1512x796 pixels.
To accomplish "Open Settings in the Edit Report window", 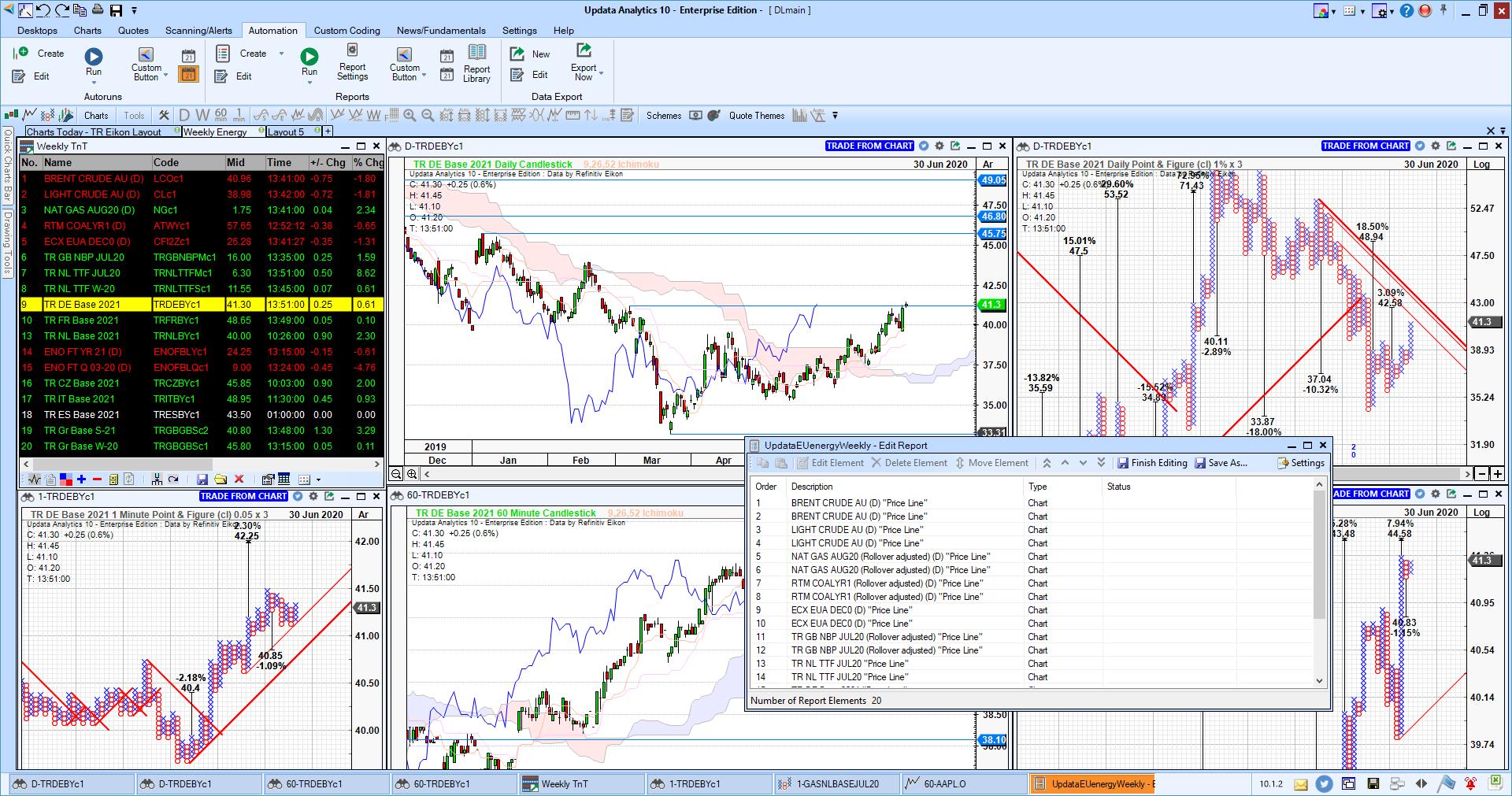I will pos(1300,463).
